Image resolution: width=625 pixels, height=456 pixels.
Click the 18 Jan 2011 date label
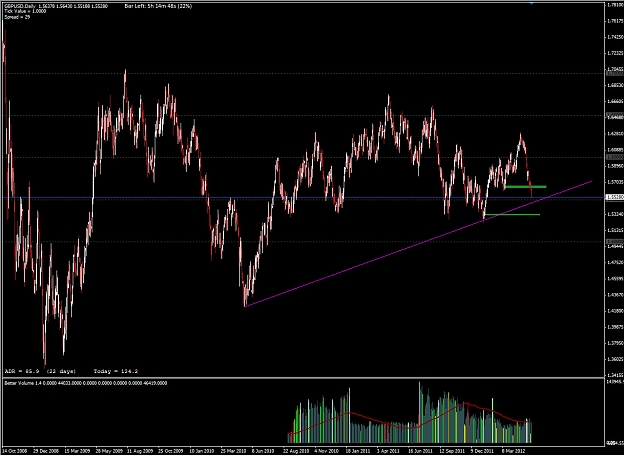click(x=359, y=450)
